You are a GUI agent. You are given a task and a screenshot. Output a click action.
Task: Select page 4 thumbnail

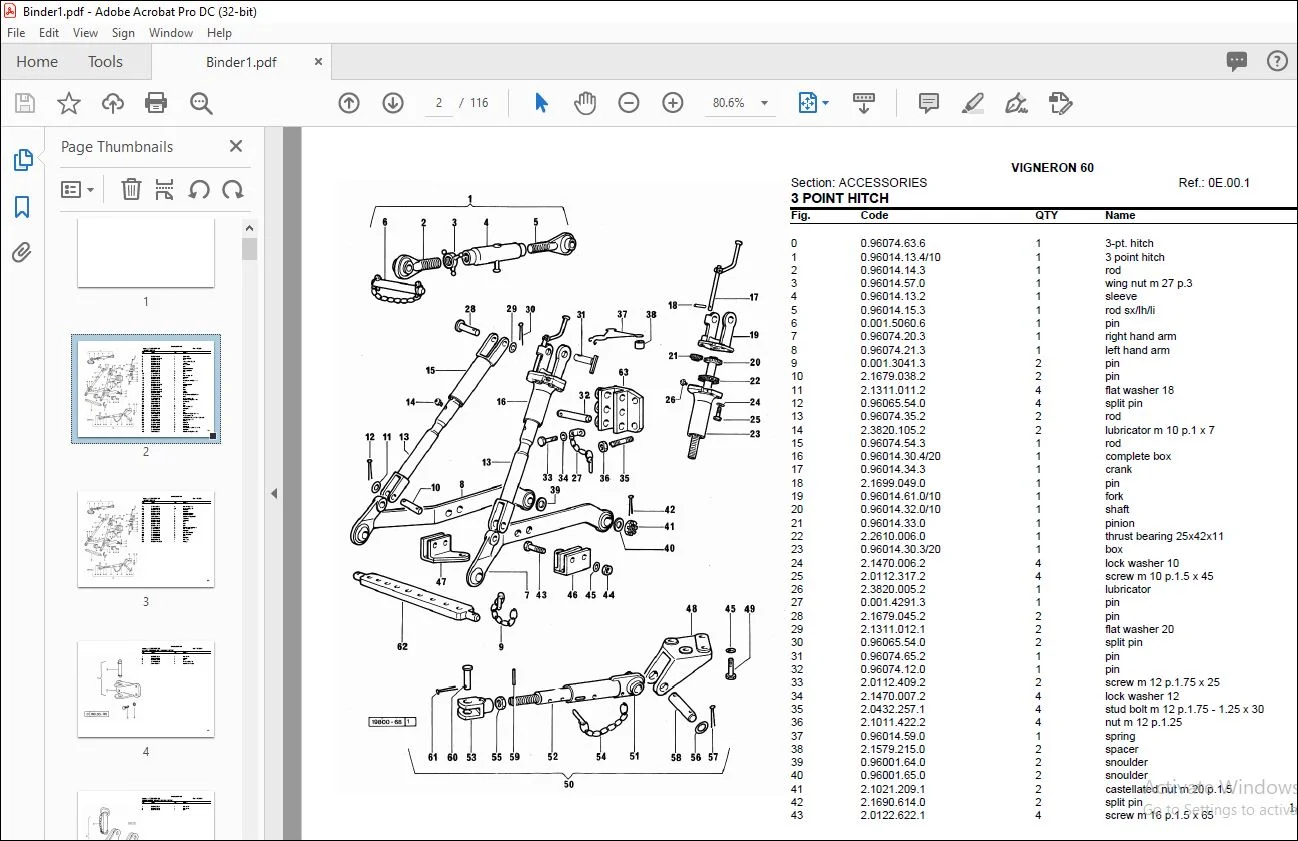pos(146,689)
